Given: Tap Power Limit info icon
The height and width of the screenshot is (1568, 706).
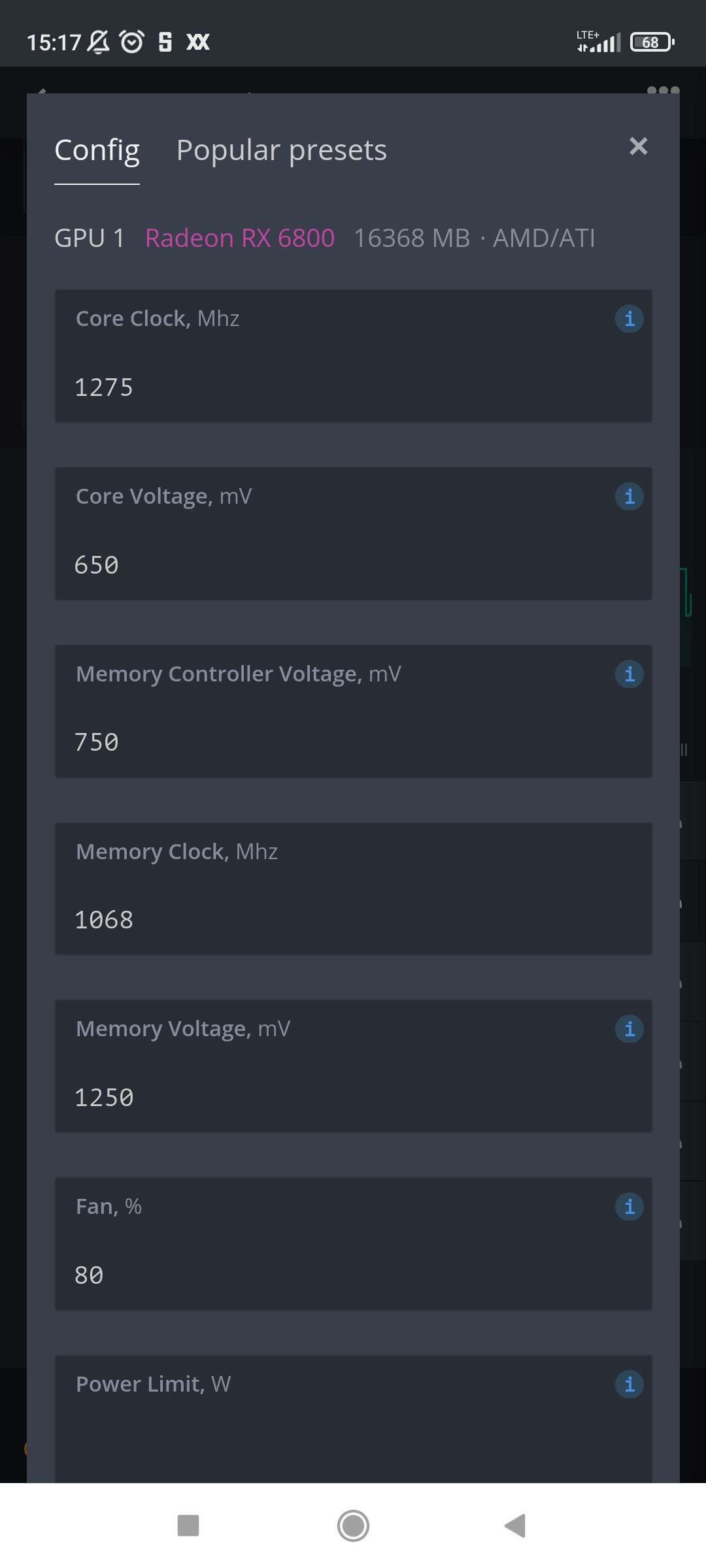Looking at the screenshot, I should pos(629,1384).
